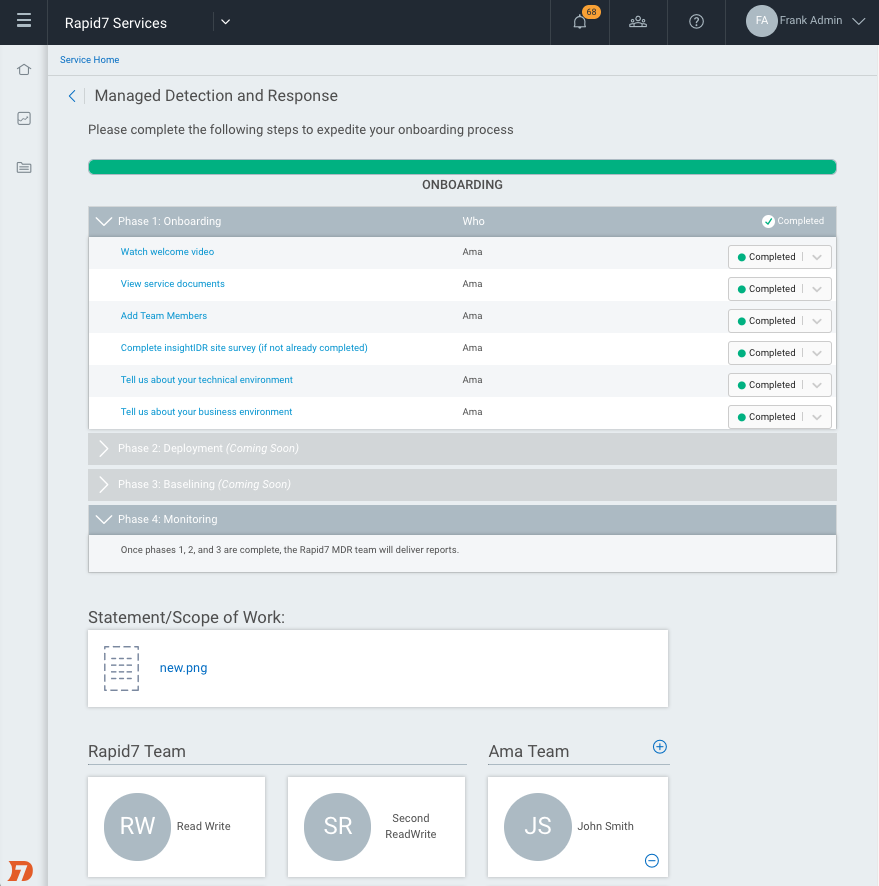
Task: Open the sidebar documents folder icon
Action: point(24,167)
